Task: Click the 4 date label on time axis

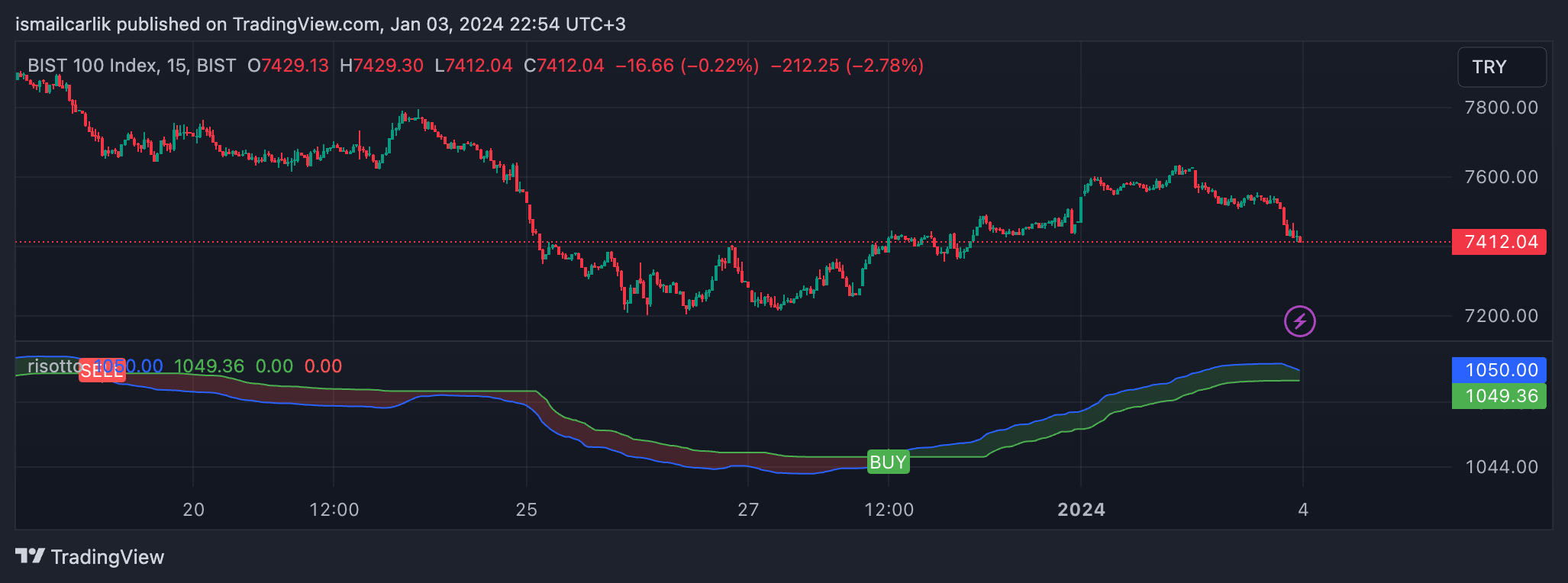Action: pos(1303,510)
